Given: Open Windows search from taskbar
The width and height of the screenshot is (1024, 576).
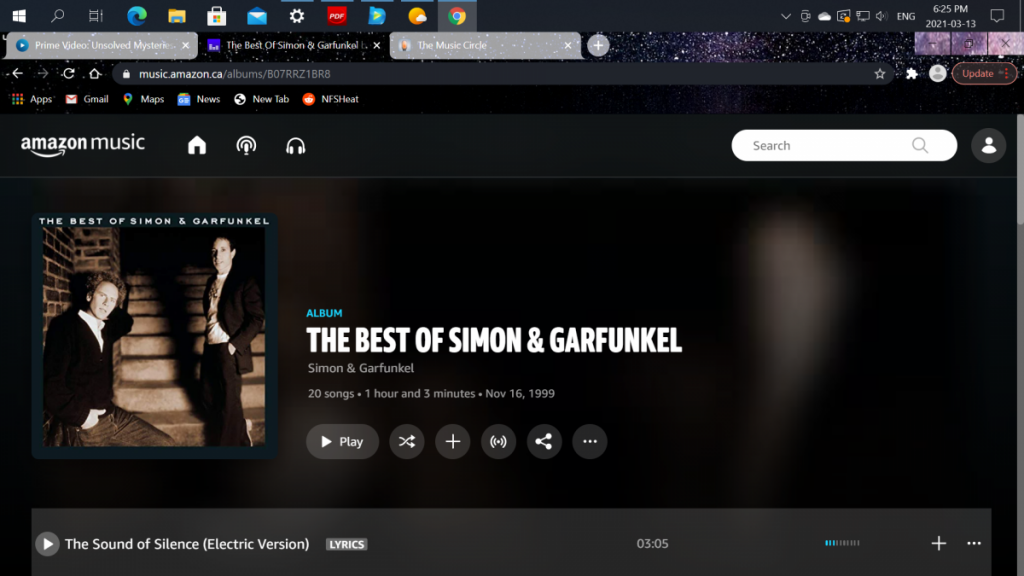Looking at the screenshot, I should point(57,16).
